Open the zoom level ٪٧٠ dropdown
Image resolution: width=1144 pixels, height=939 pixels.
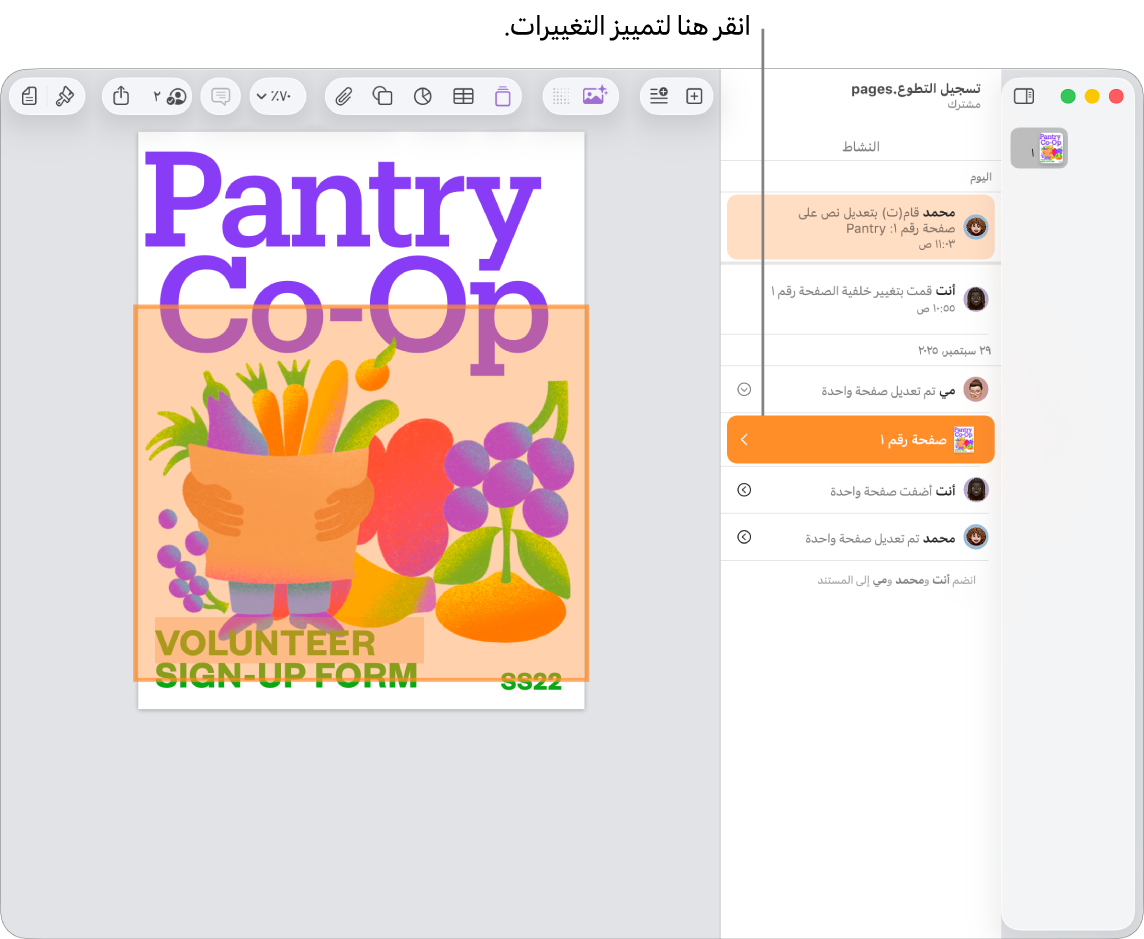(x=278, y=96)
